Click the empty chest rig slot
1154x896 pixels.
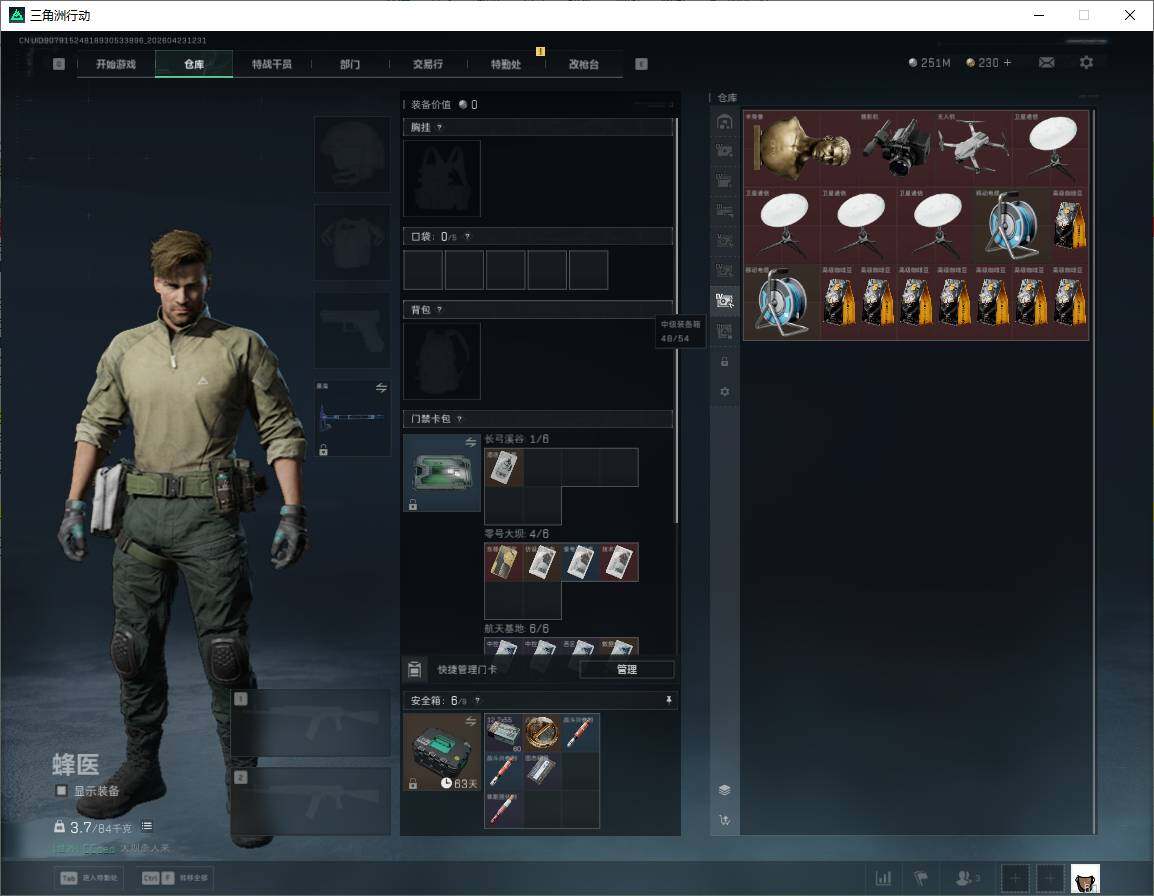click(442, 178)
